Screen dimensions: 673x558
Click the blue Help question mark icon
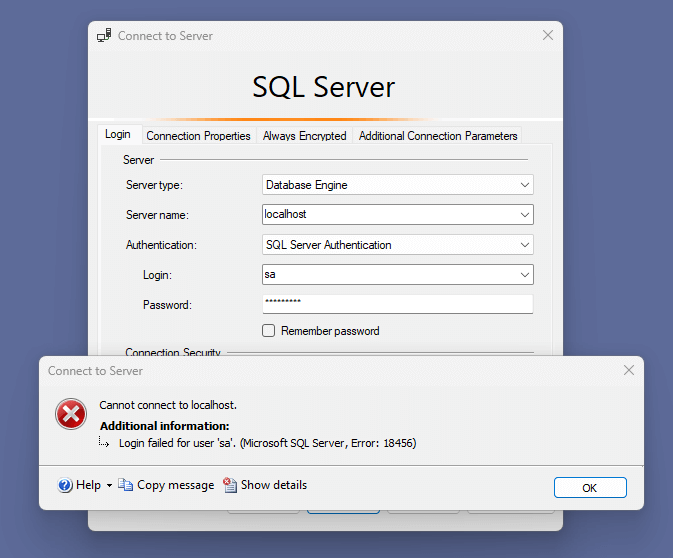tap(66, 485)
